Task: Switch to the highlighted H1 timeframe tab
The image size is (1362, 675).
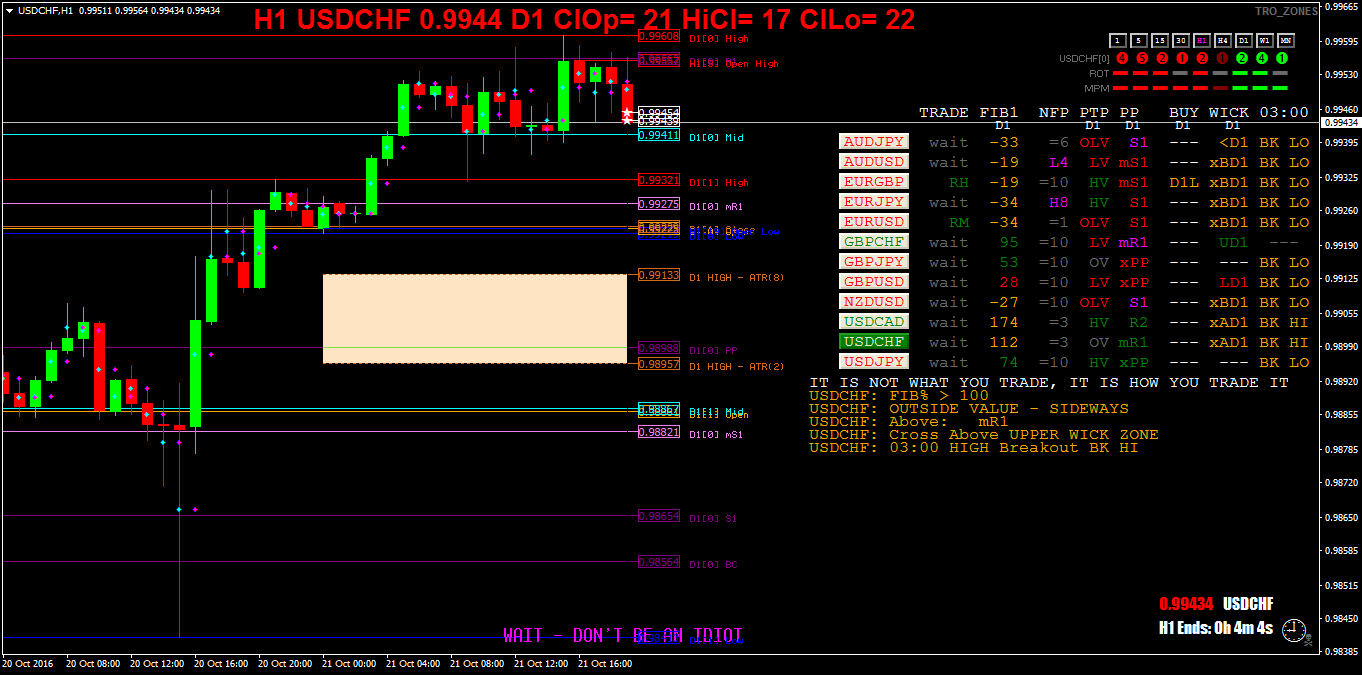Action: click(x=1202, y=41)
